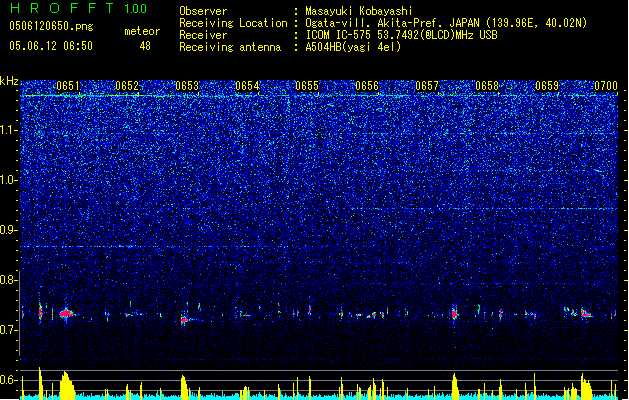Screen dimensions: 629x400
Task: Click the 0.7 kHz axis label
Action: 9,330
